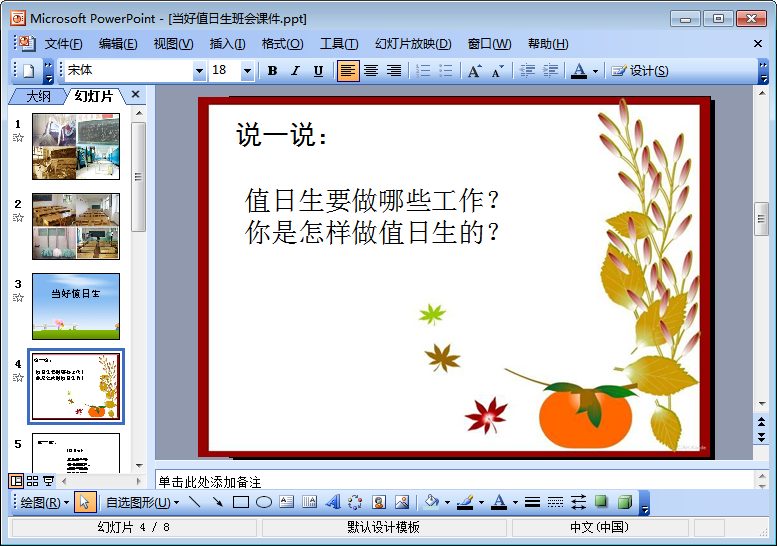Select the Line drawing tool

[x=195, y=502]
